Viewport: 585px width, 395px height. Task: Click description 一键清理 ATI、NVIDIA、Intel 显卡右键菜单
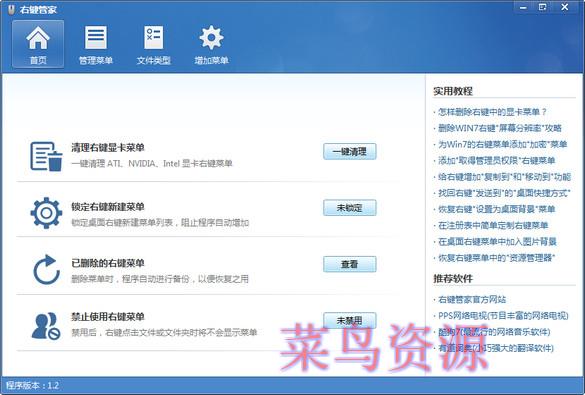[x=151, y=163]
